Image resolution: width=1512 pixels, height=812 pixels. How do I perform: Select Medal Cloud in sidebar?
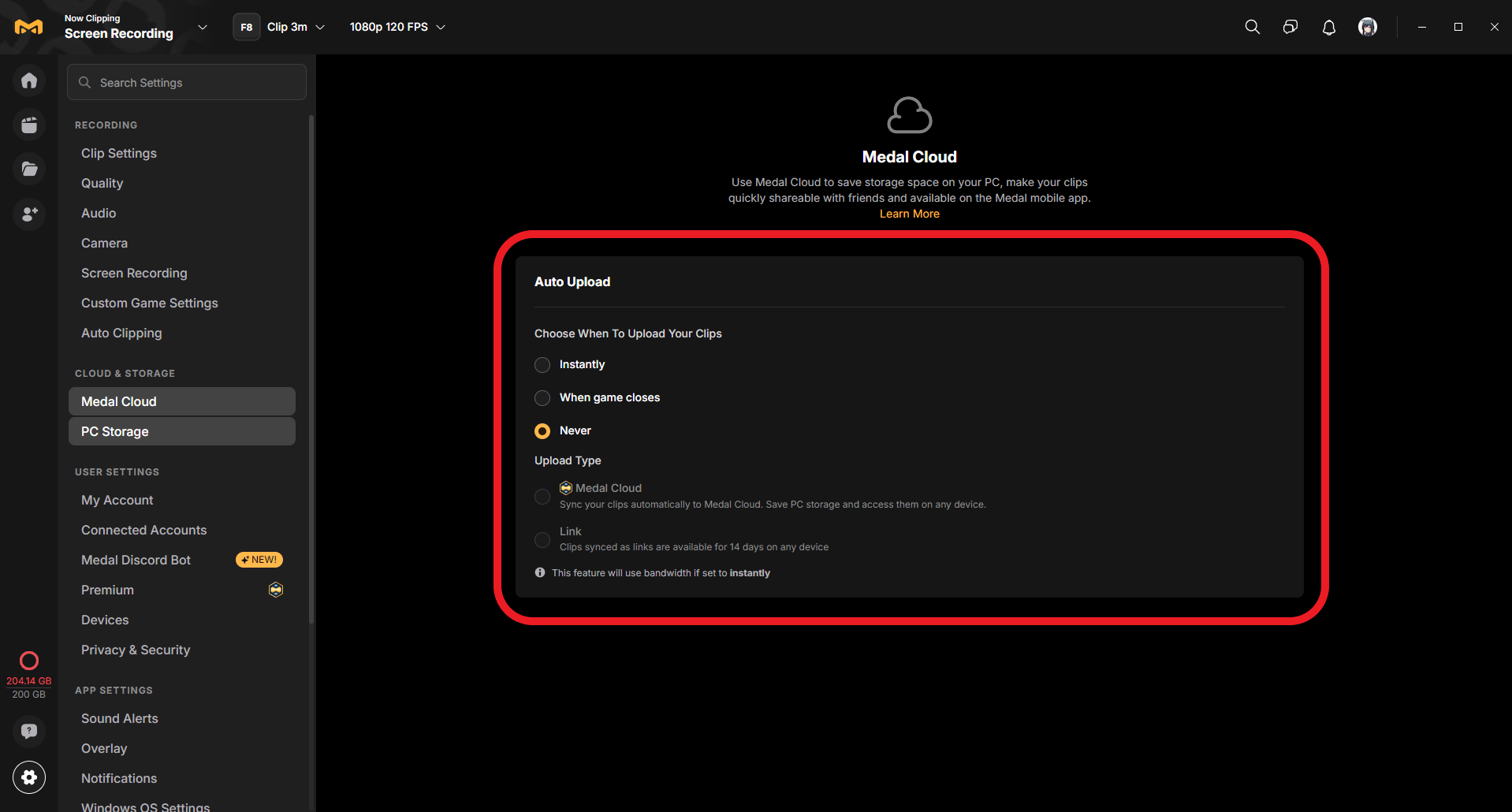point(182,401)
